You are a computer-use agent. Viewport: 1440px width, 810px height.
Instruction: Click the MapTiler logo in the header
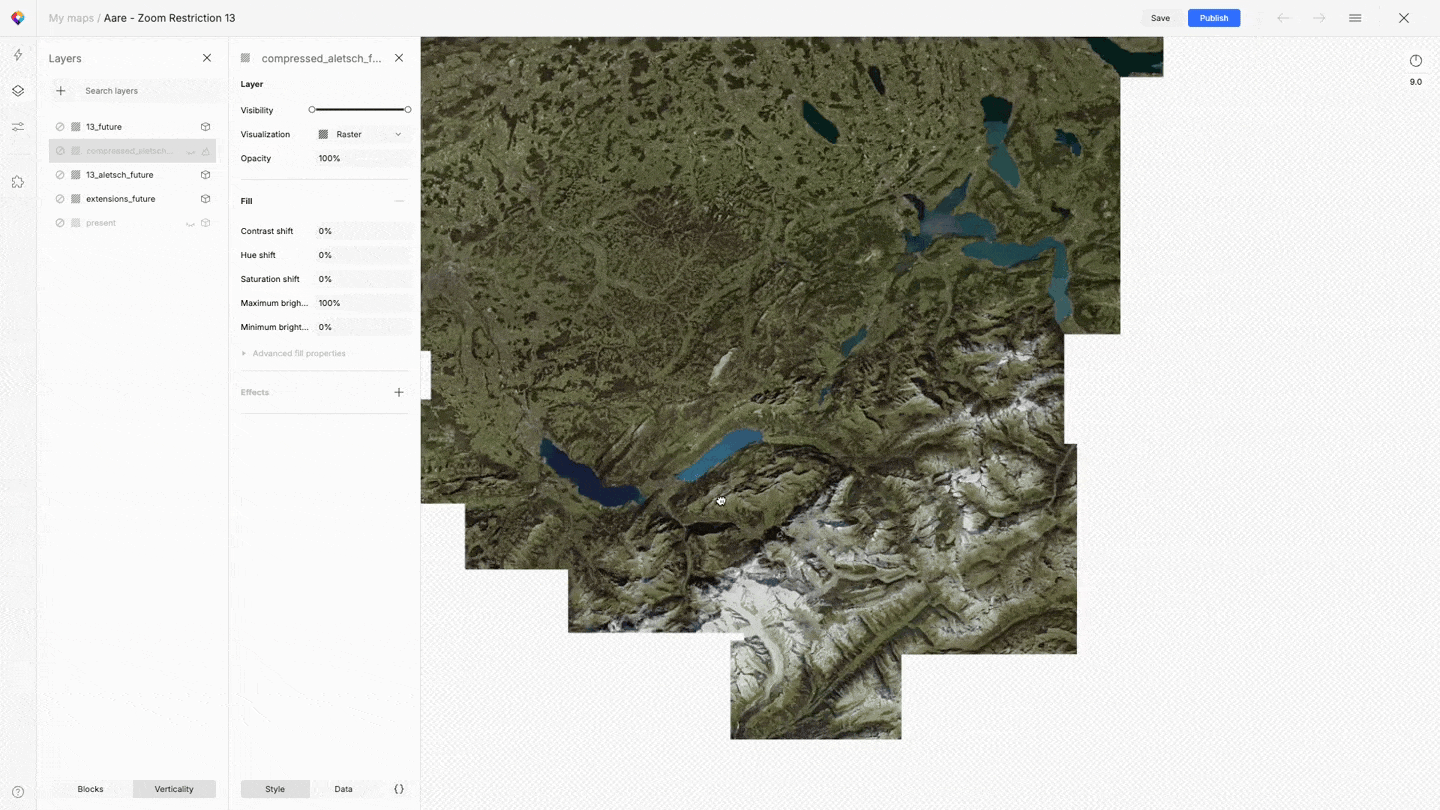[18, 18]
